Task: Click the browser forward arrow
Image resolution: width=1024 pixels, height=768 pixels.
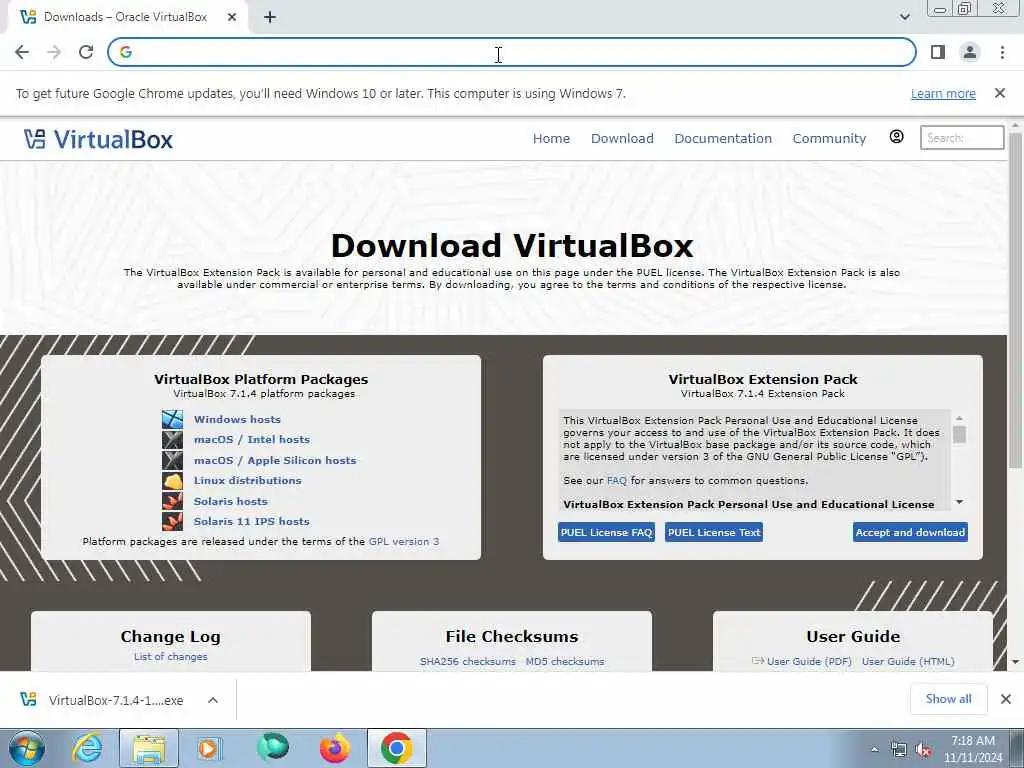Action: [x=54, y=52]
